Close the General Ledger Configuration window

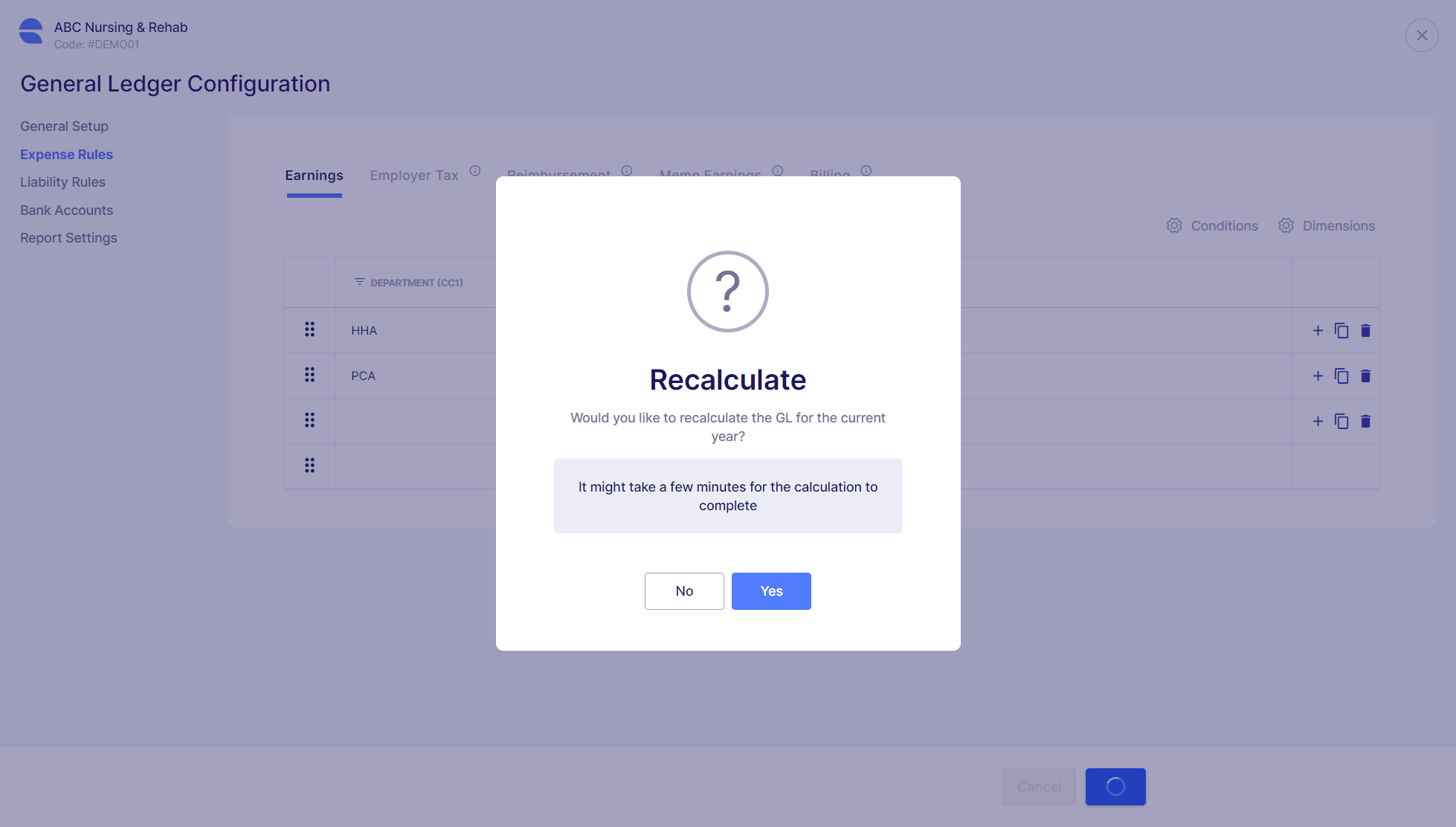(1422, 35)
